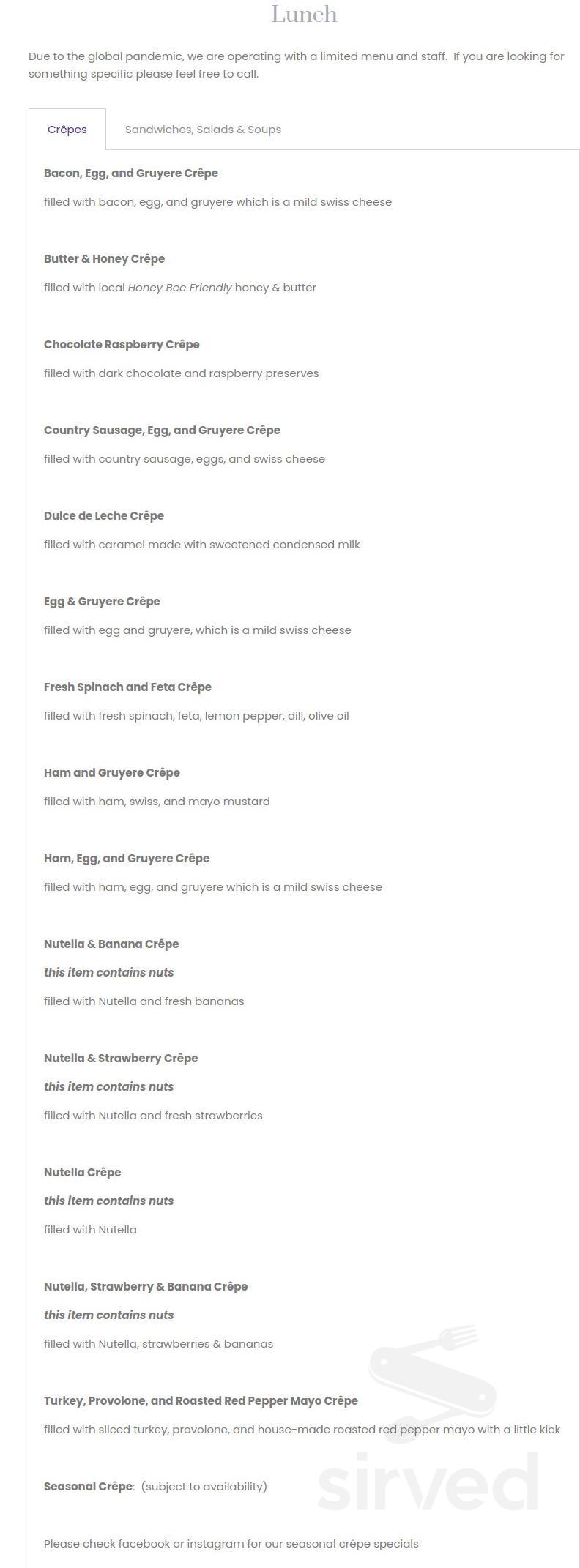
Task: Open Nutella & Strawberry Crêpe item
Action: tap(121, 1058)
